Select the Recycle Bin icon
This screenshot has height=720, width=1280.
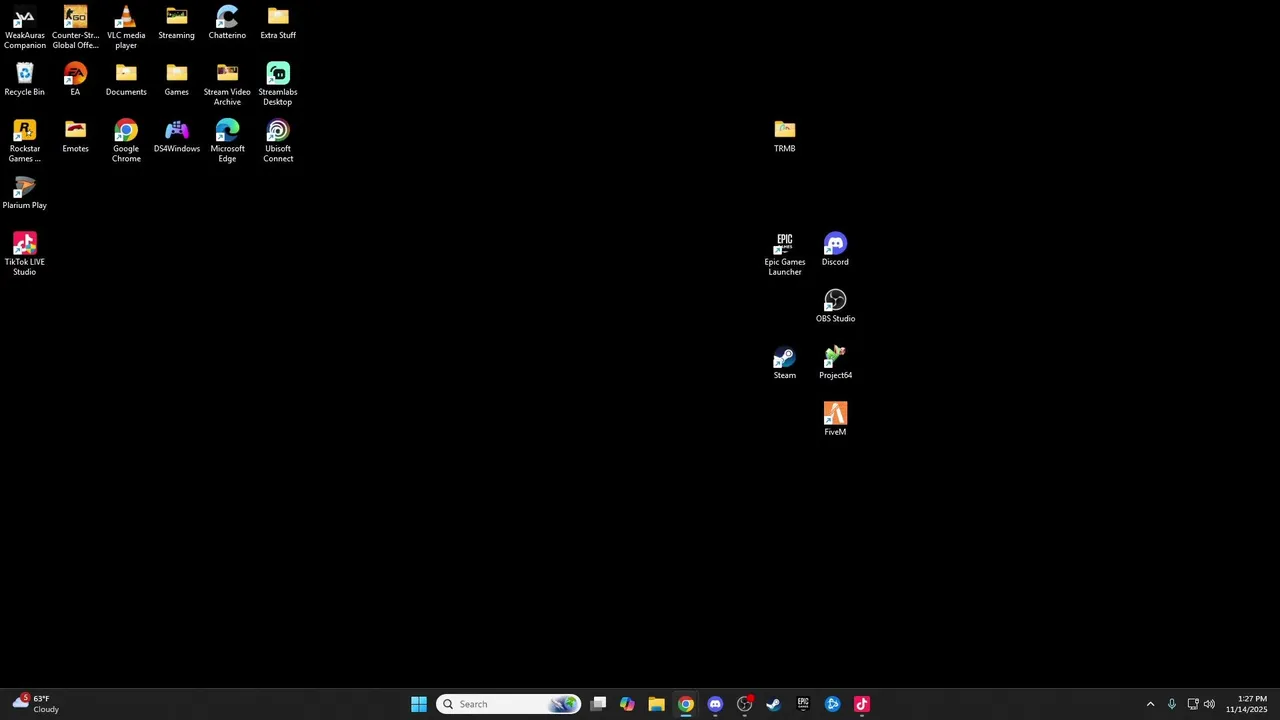[24, 80]
